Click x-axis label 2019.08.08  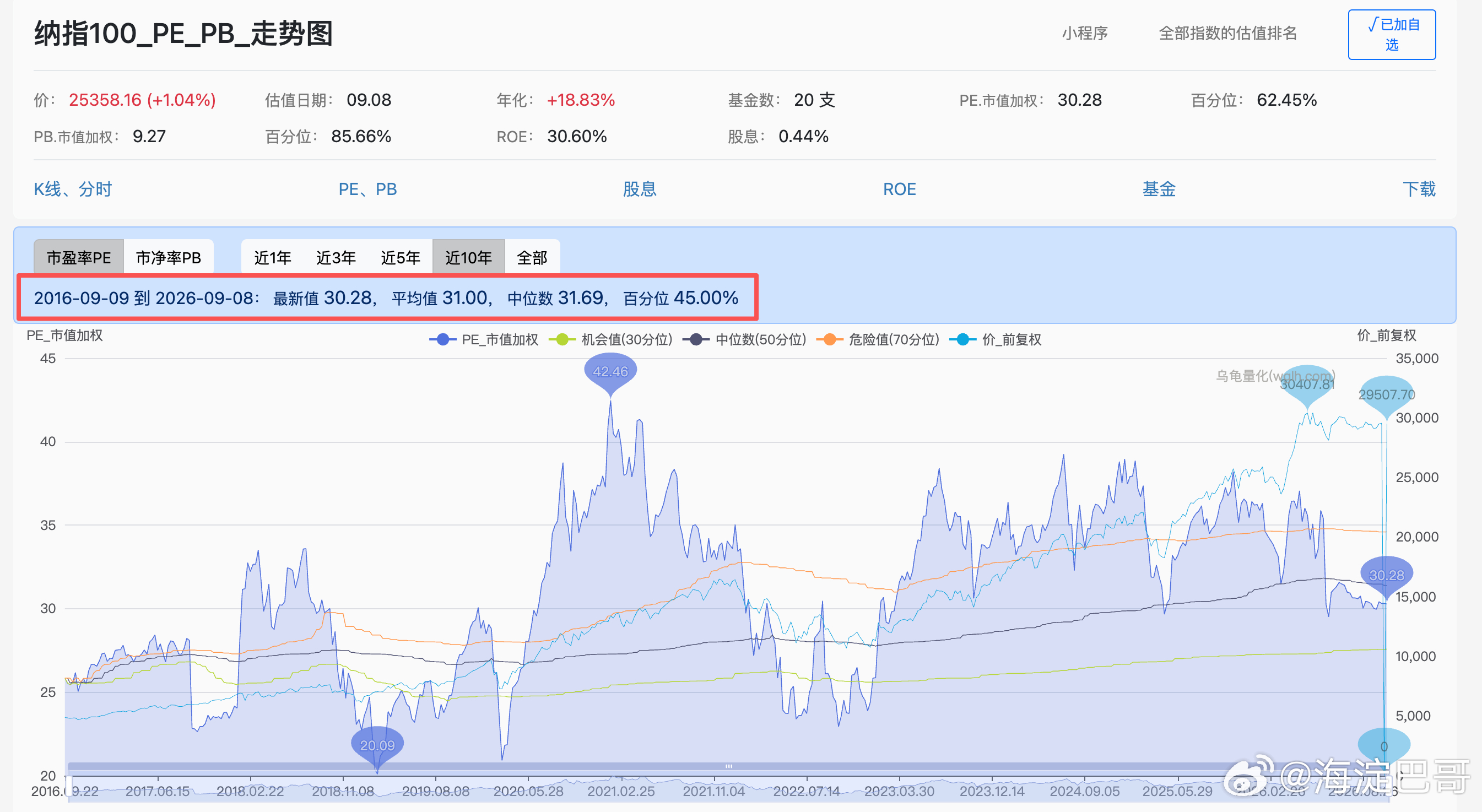click(436, 791)
